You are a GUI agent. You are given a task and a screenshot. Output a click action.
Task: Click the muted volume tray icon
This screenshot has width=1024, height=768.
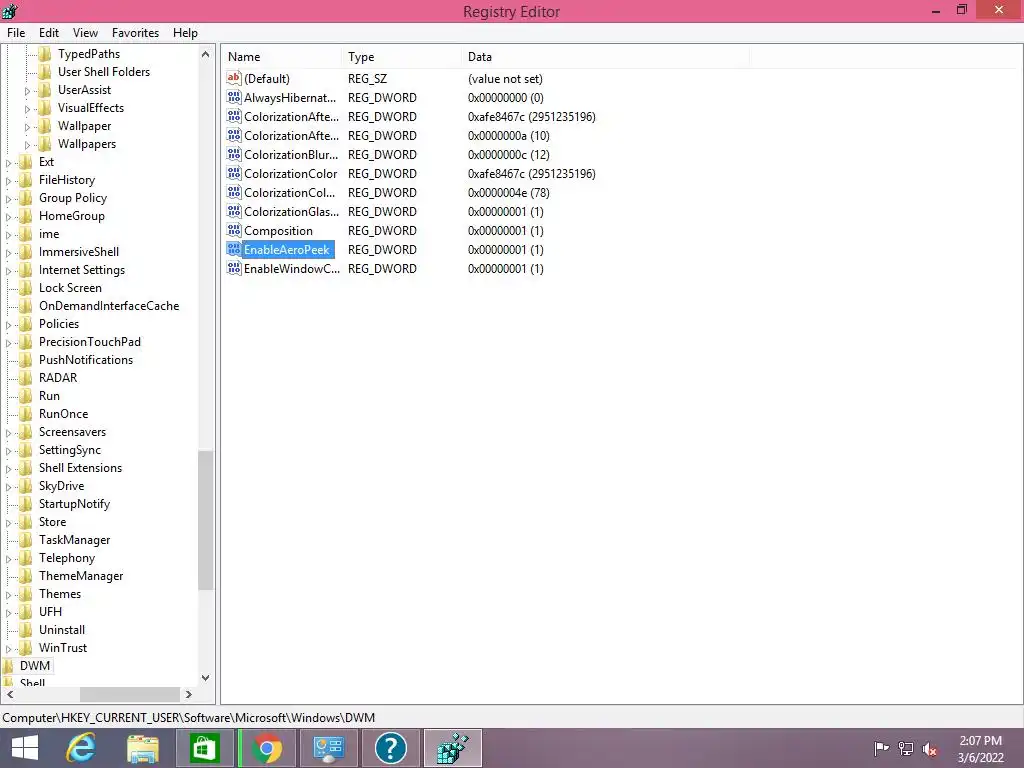tap(930, 749)
